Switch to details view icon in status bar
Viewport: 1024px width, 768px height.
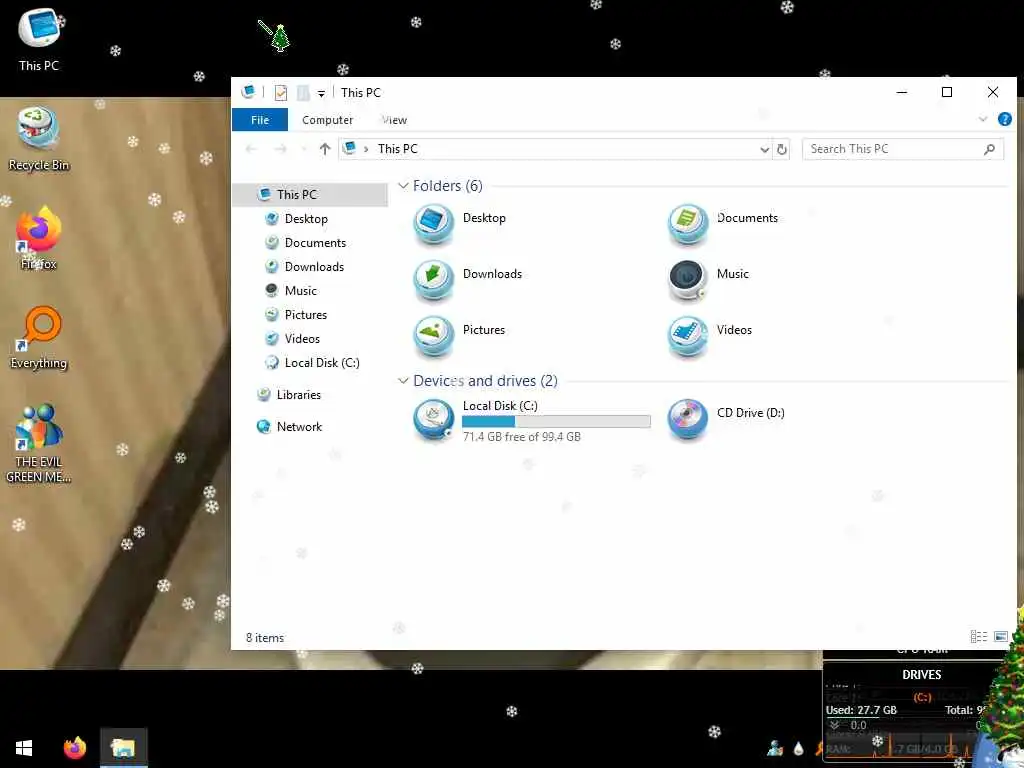point(978,636)
